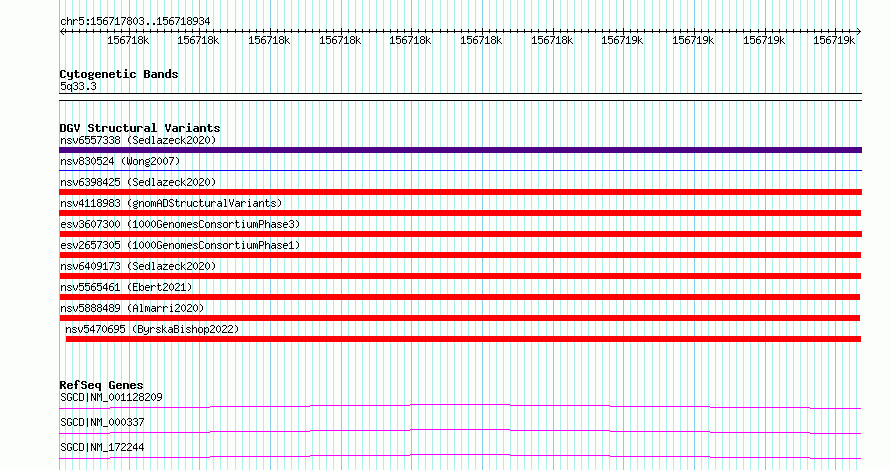
Task: Click the red bar under nsv5565461
Action: [460, 297]
